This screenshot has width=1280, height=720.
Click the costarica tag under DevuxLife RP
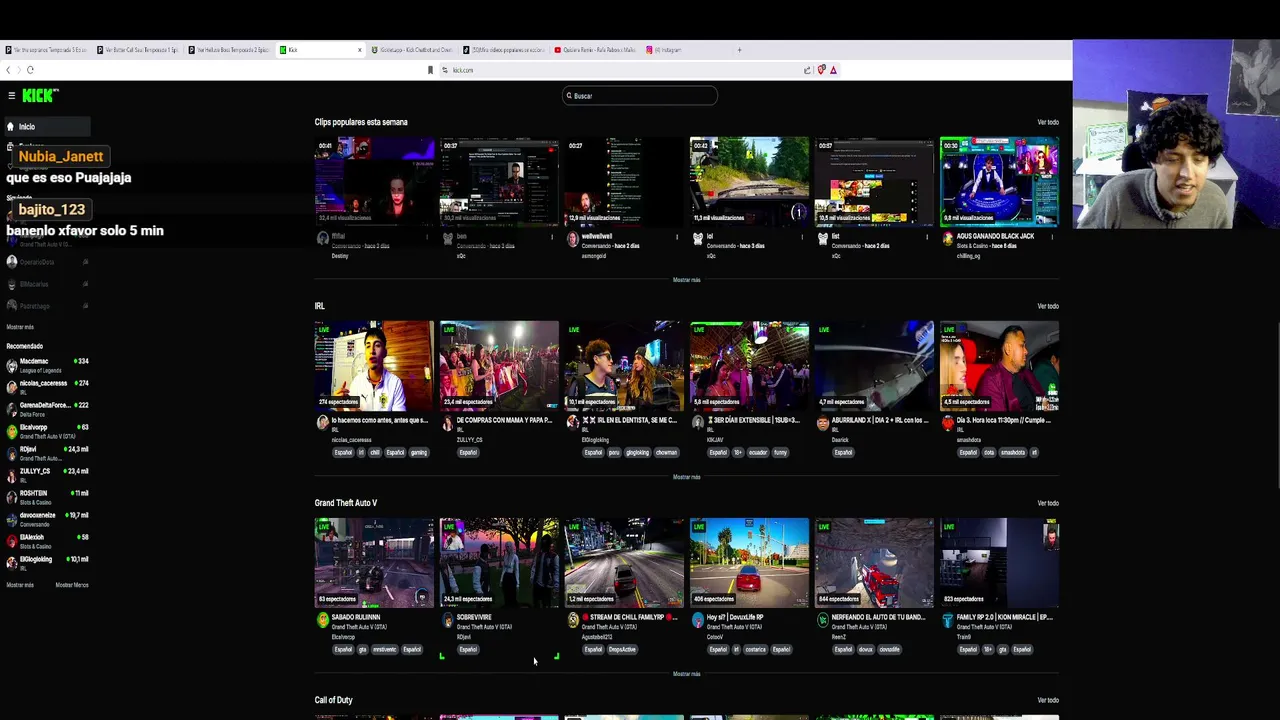tap(755, 650)
